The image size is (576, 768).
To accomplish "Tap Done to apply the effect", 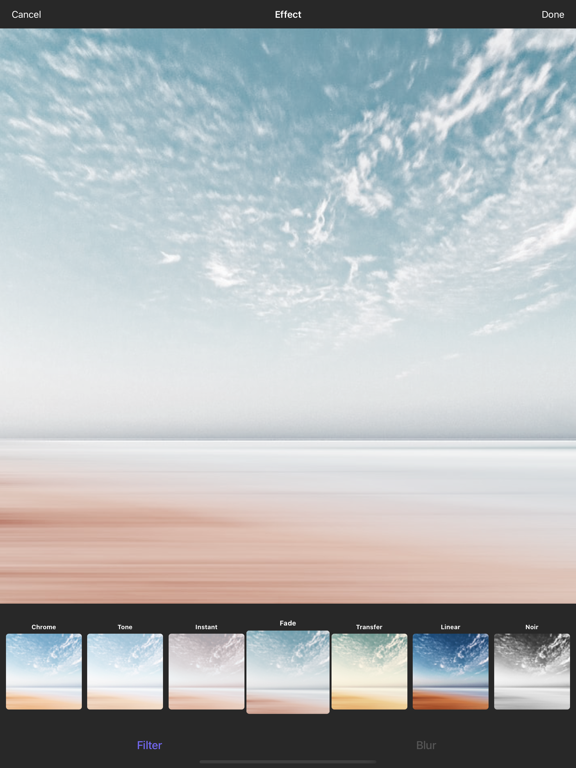I will point(552,15).
